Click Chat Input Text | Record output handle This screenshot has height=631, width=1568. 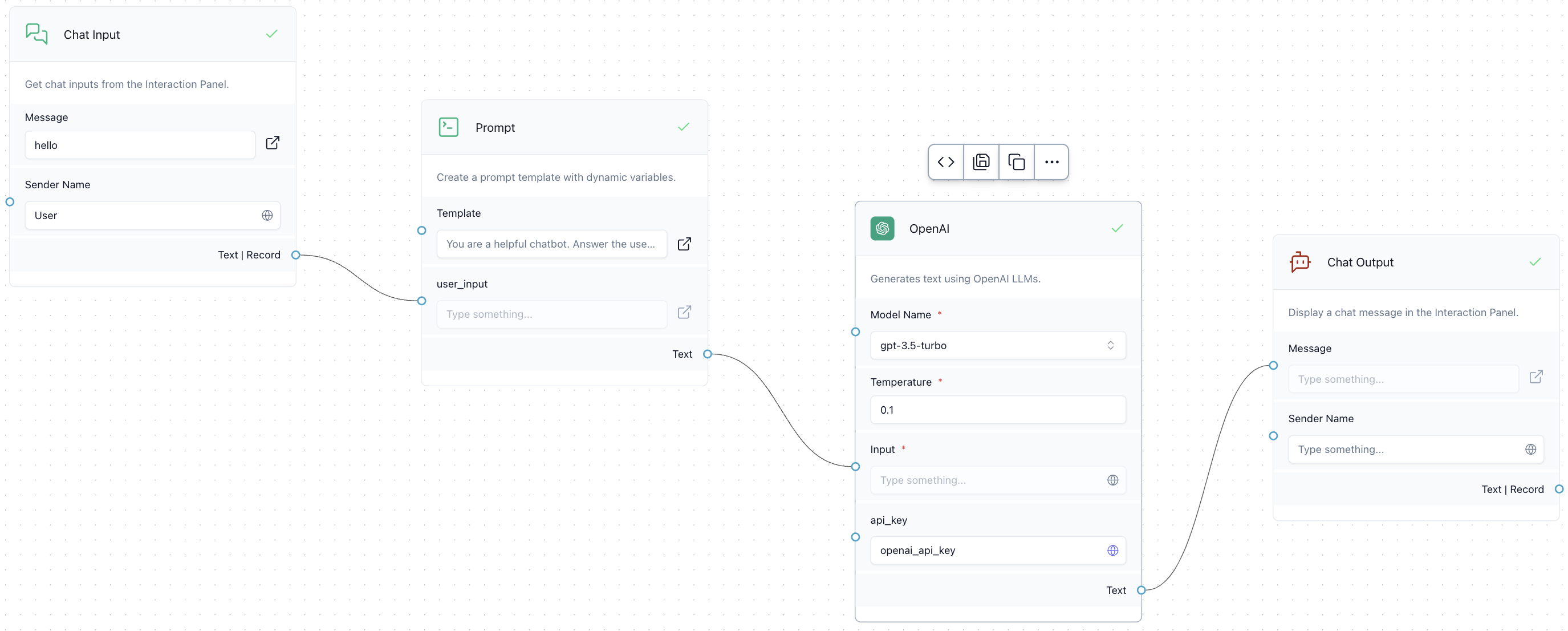pos(296,255)
